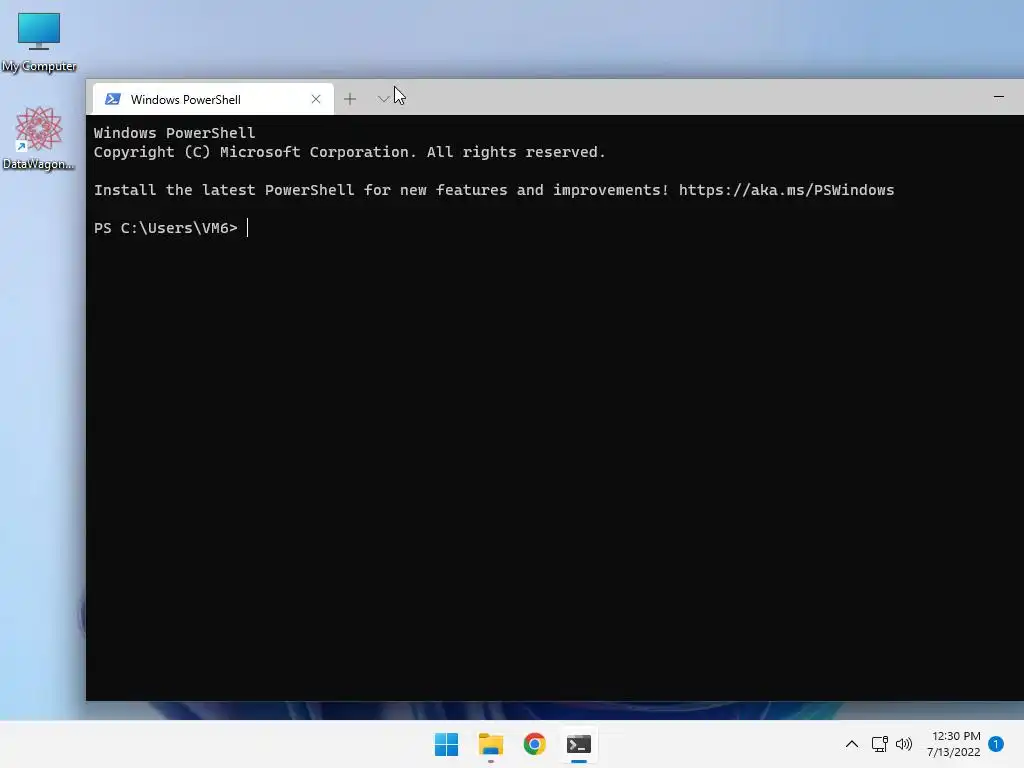Screen dimensions: 1024x768
Task: Minimize the terminal window
Action: tap(999, 97)
